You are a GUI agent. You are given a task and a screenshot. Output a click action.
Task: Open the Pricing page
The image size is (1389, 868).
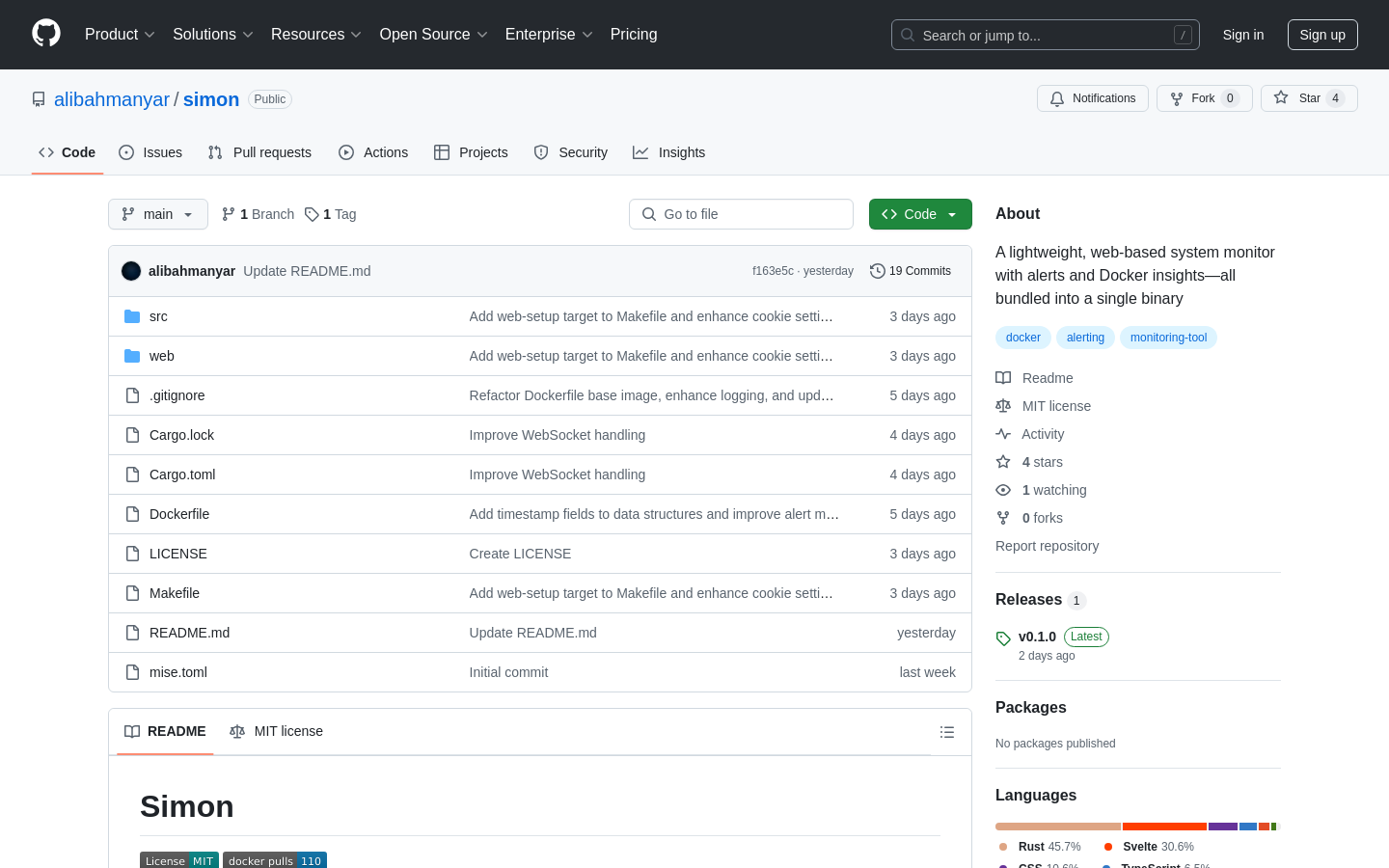(634, 34)
